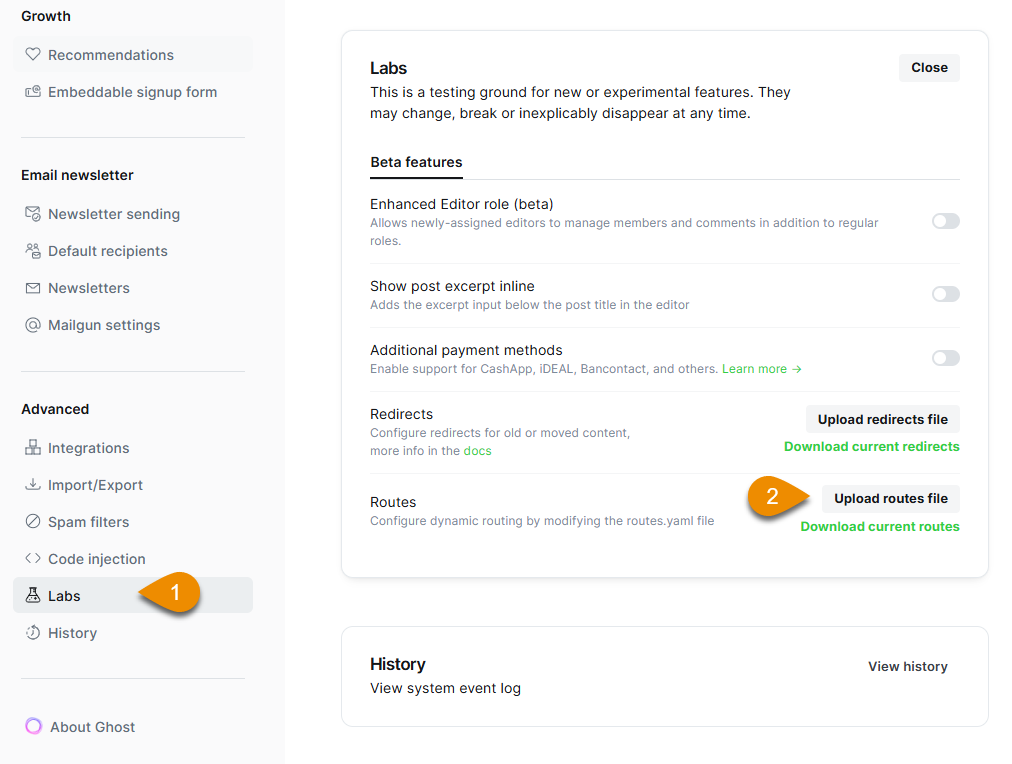Turn on Additional payment methods switch
This screenshot has height=764, width=1012.
[x=946, y=358]
